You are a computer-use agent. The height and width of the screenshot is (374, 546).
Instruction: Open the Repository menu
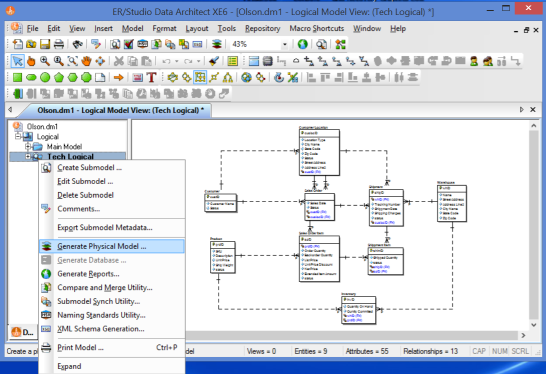coord(263,29)
